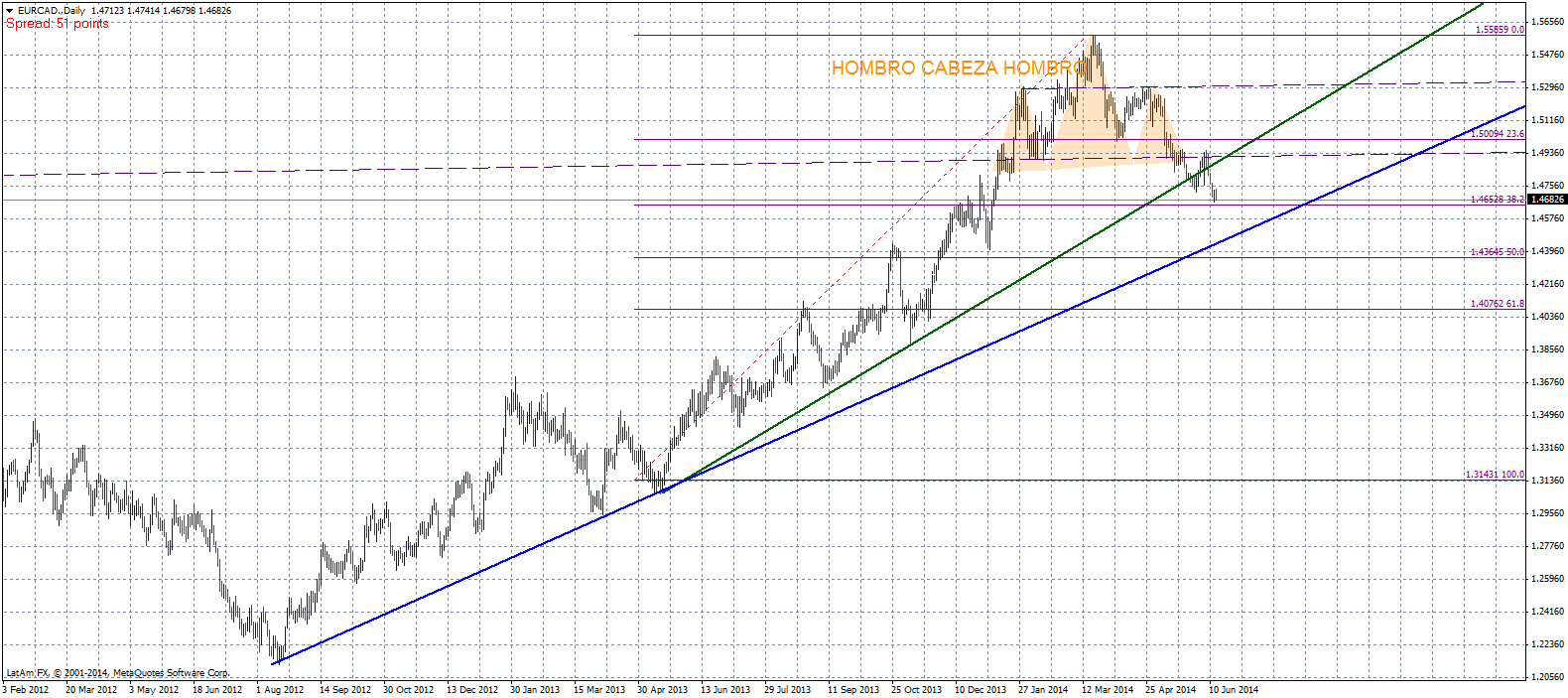Screen dimensions: 1568x698
Task: Click the black current price tag 1.46826
Action: 1546,200
